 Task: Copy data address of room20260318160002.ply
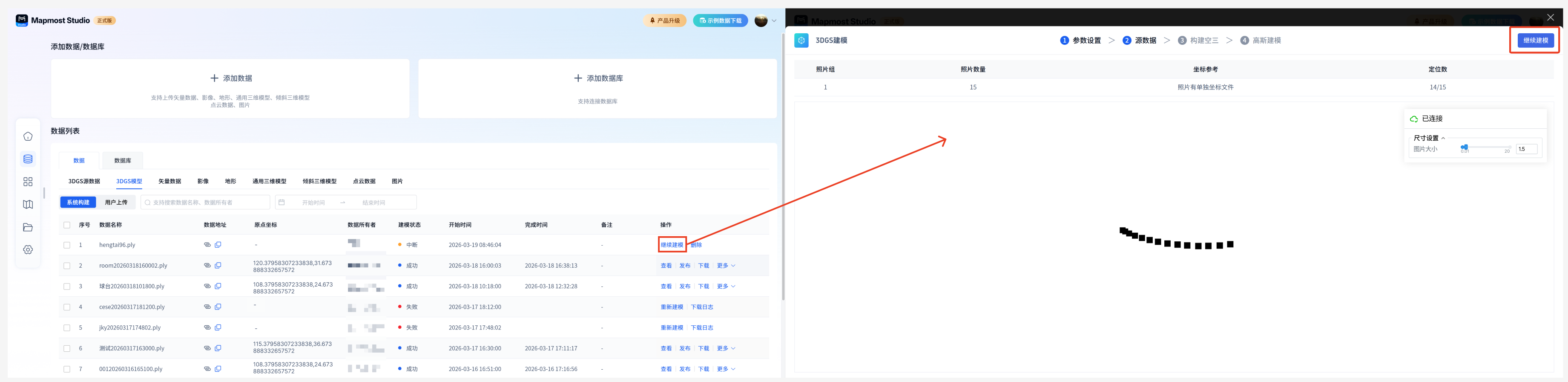pos(218,266)
